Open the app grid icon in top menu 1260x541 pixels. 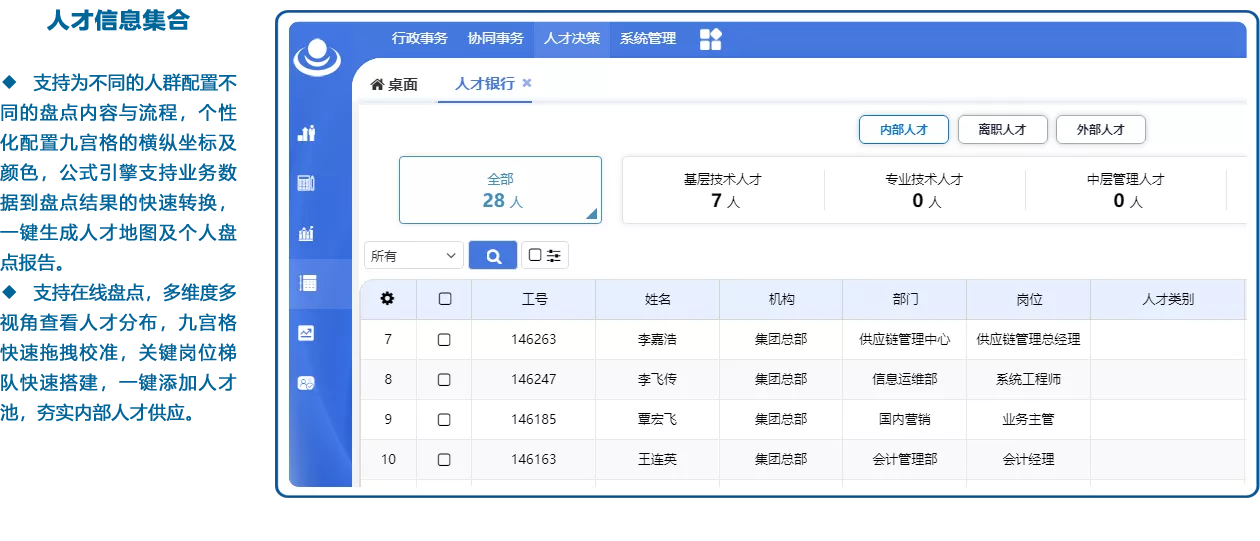[x=711, y=39]
